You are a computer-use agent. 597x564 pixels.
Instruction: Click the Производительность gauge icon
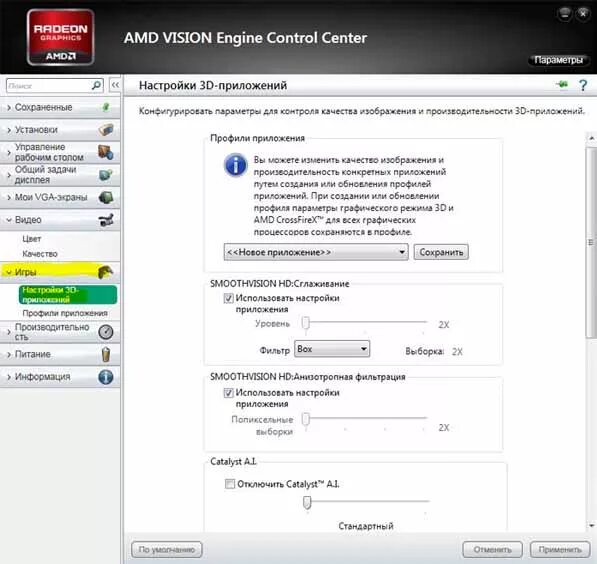106,332
